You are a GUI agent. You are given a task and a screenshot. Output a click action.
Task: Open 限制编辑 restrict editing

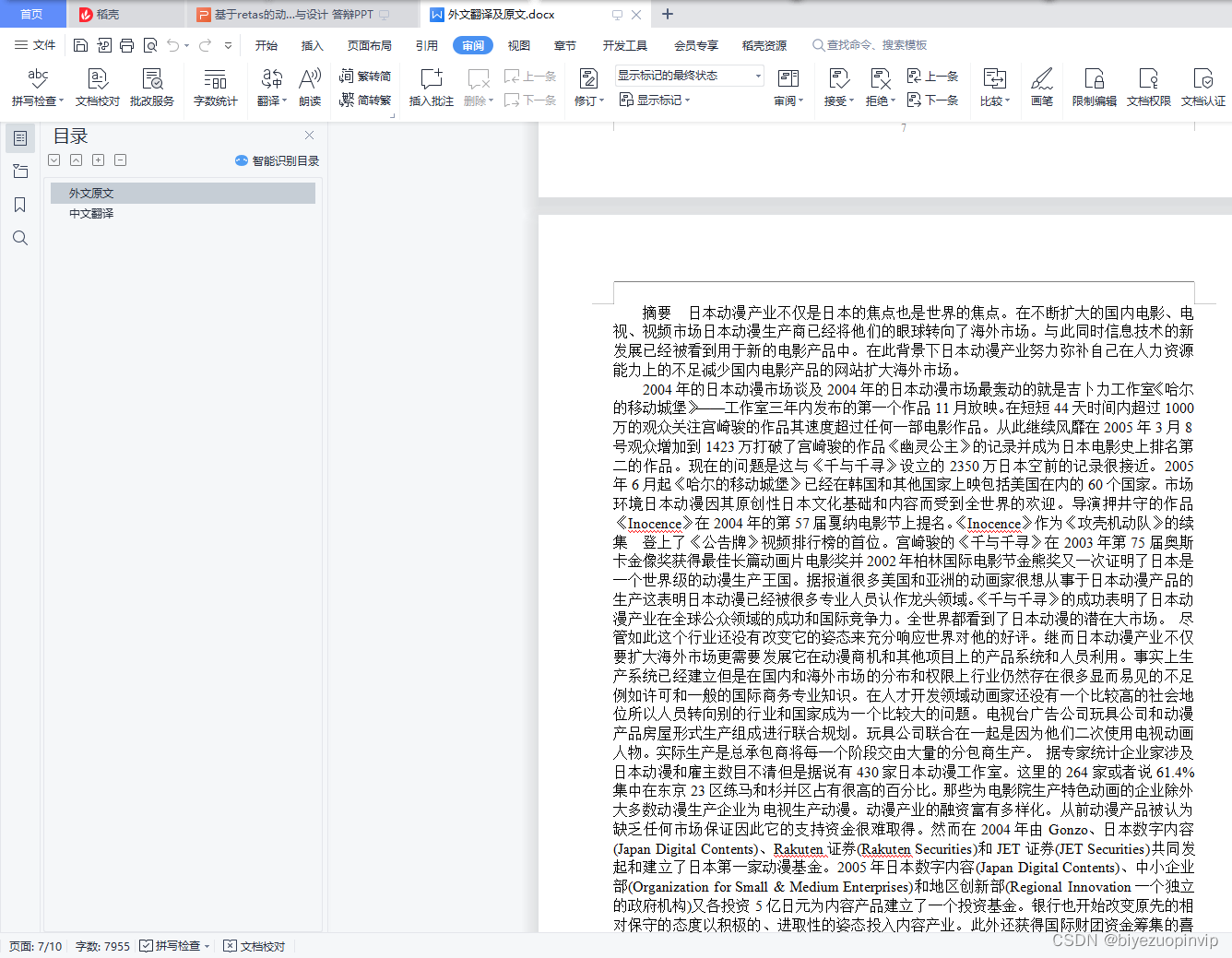[x=1095, y=88]
